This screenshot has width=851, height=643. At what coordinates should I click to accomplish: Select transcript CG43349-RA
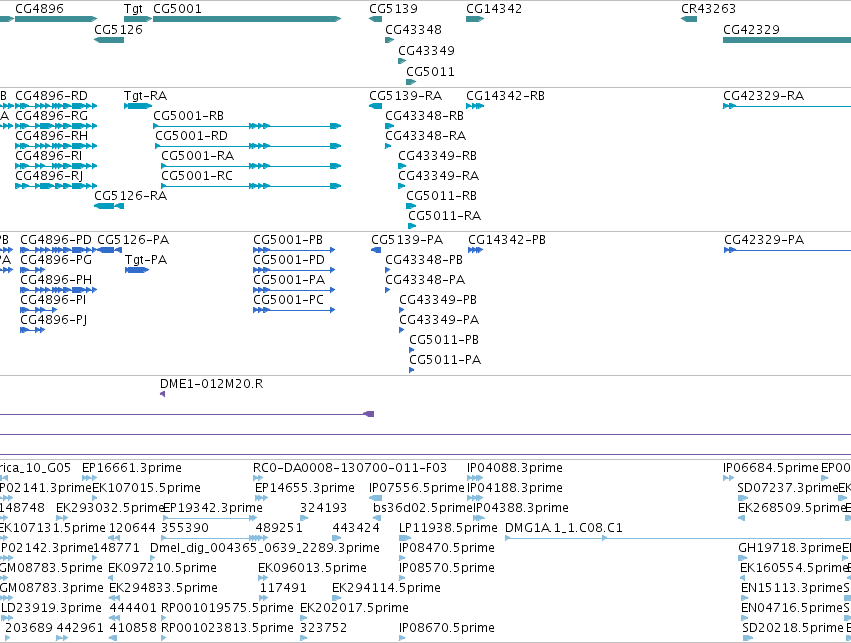(402, 186)
